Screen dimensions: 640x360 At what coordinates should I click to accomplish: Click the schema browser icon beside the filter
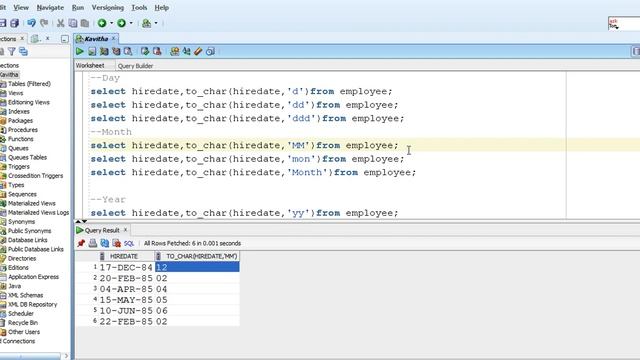[x=24, y=51]
